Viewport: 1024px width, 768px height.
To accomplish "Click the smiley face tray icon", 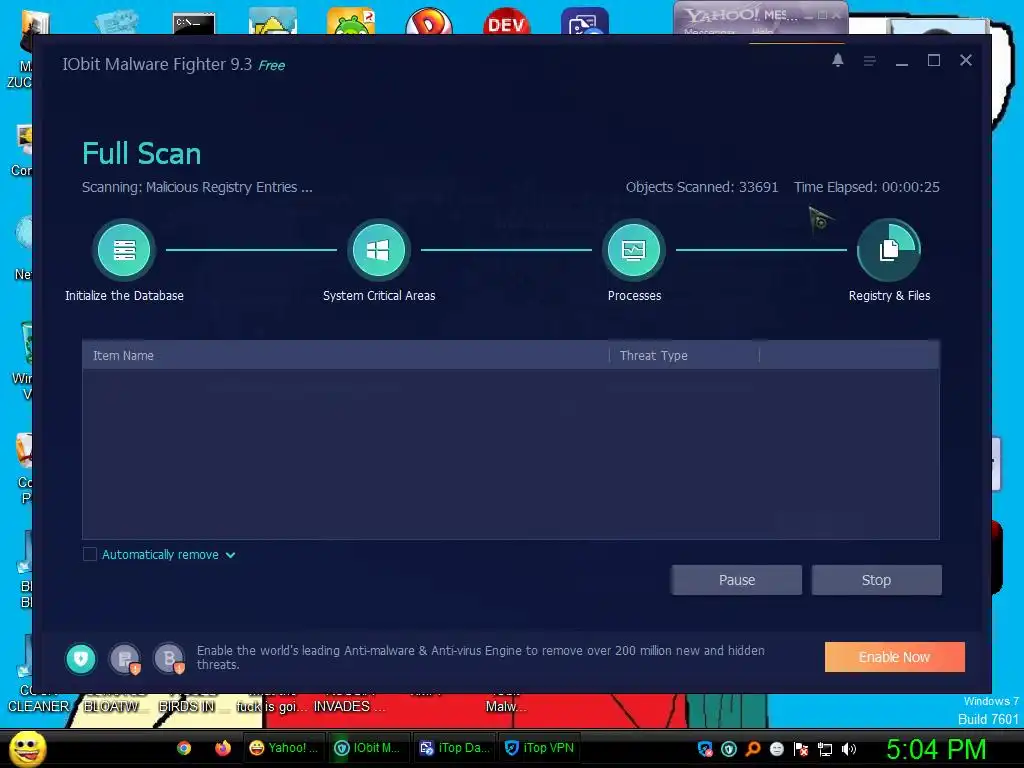I will [776, 749].
